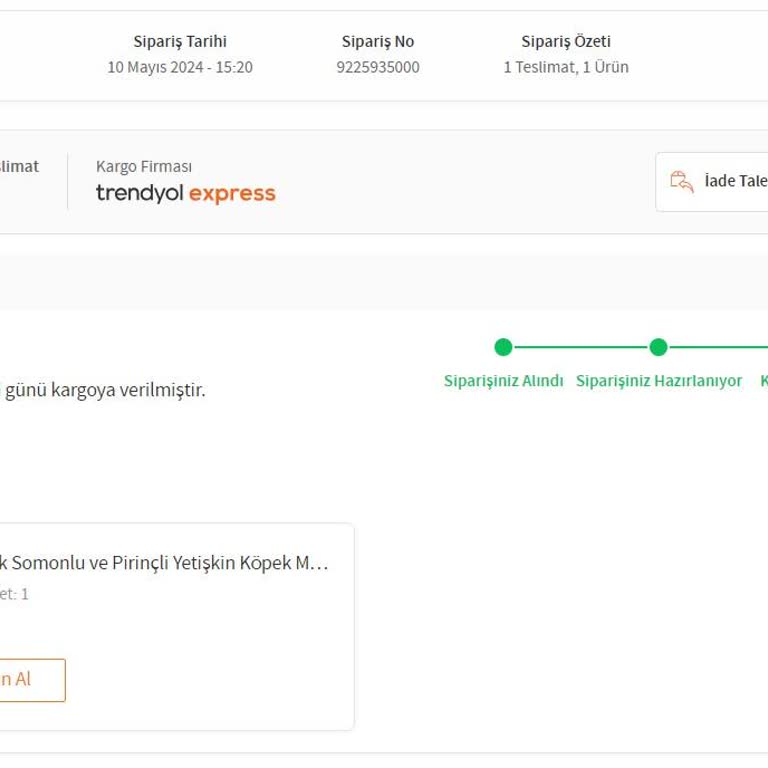This screenshot has width=768, height=768.
Task: Select the 1 Teslimat, 1 Ürün summary
Action: [566, 67]
